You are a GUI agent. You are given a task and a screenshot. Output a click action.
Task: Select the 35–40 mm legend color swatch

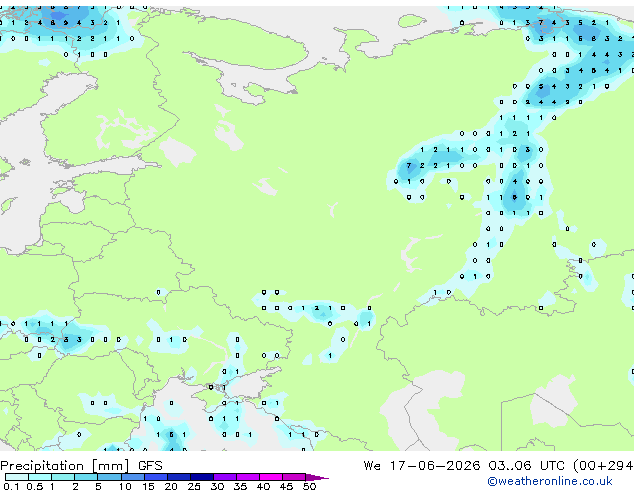click(247, 477)
